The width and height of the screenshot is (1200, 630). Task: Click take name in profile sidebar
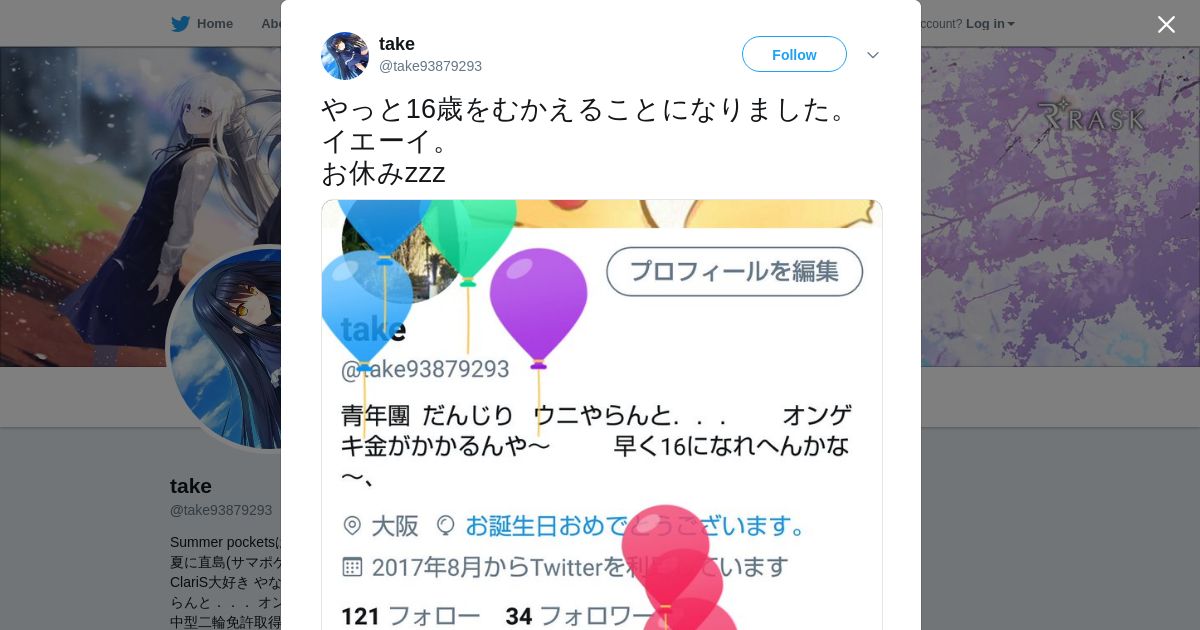coord(191,486)
